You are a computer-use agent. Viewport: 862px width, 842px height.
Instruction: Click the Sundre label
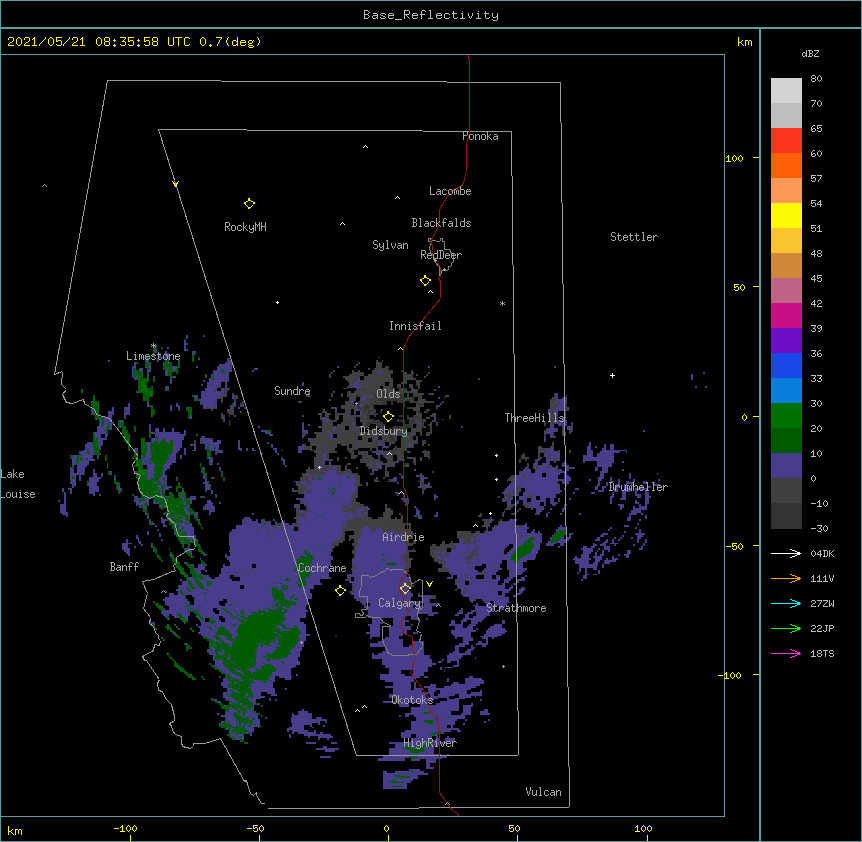click(x=292, y=391)
